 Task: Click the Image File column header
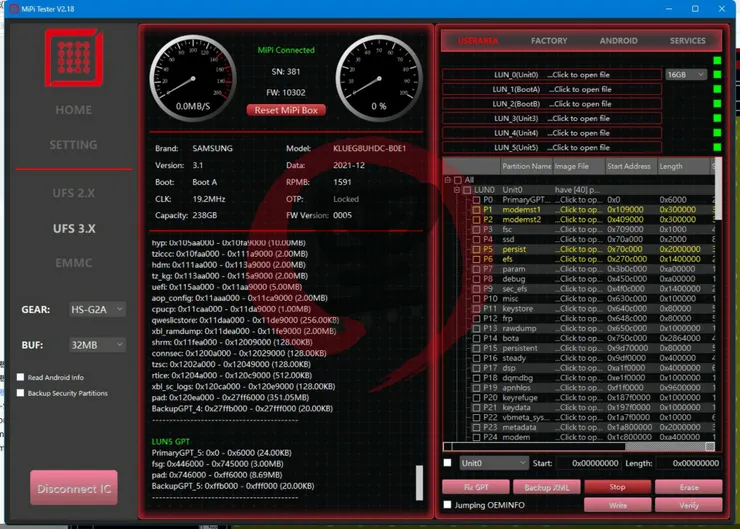pos(578,166)
